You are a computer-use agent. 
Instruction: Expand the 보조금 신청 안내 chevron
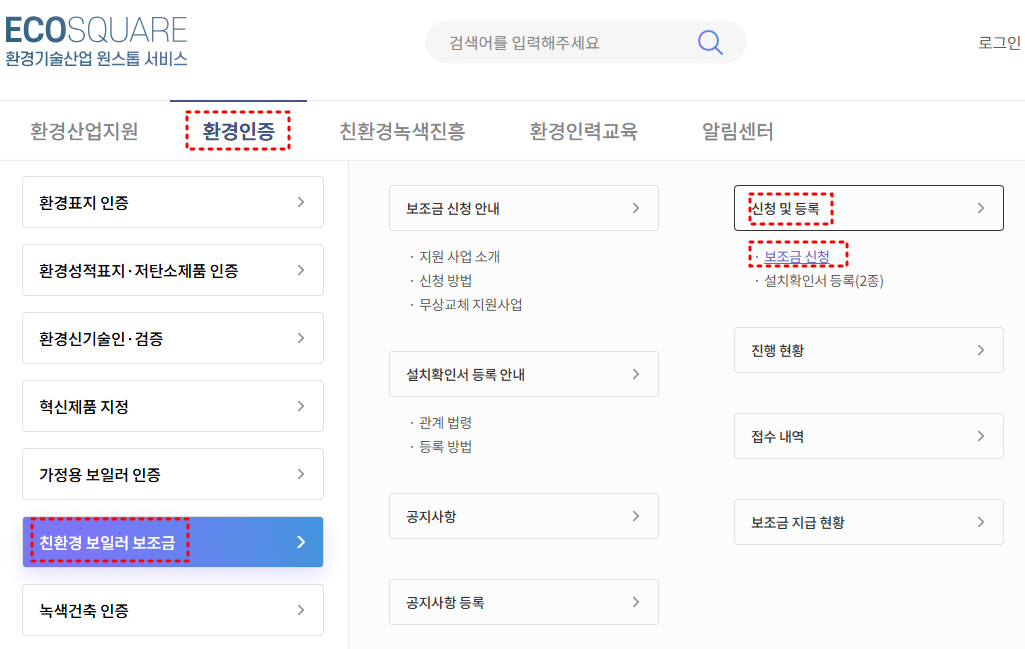(x=635, y=208)
